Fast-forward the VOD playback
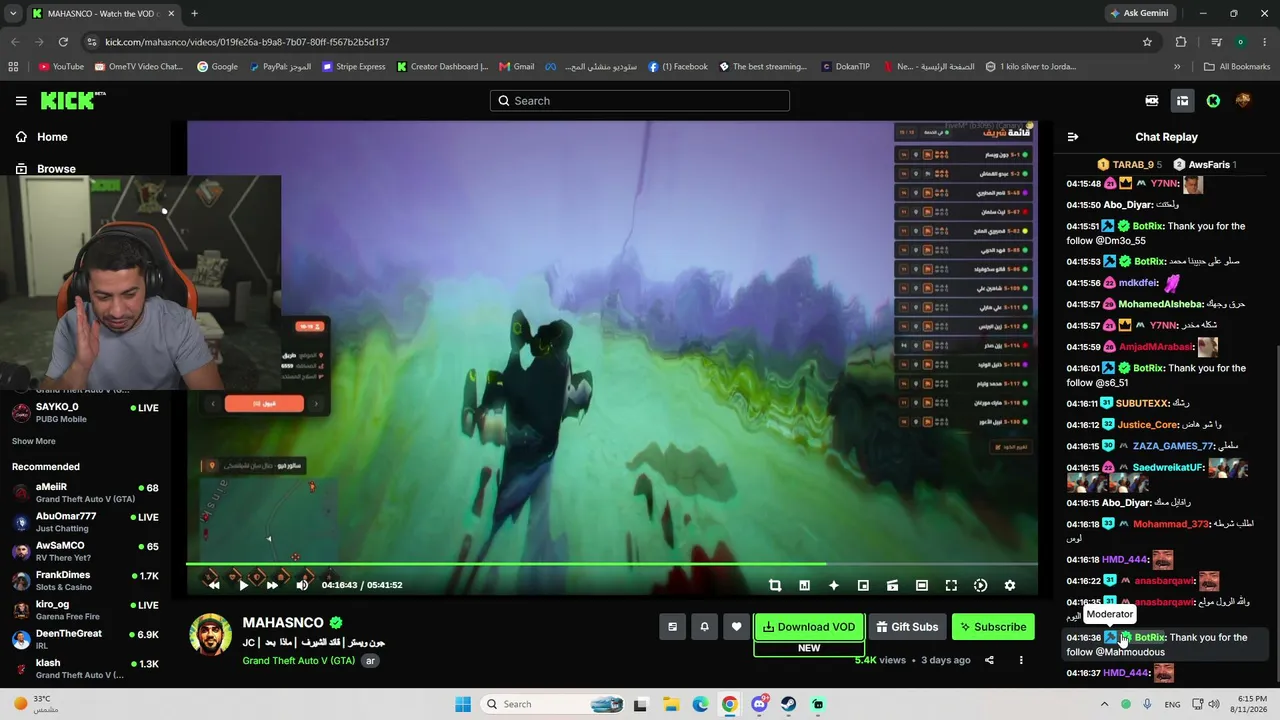The height and width of the screenshot is (720, 1280). tap(272, 585)
